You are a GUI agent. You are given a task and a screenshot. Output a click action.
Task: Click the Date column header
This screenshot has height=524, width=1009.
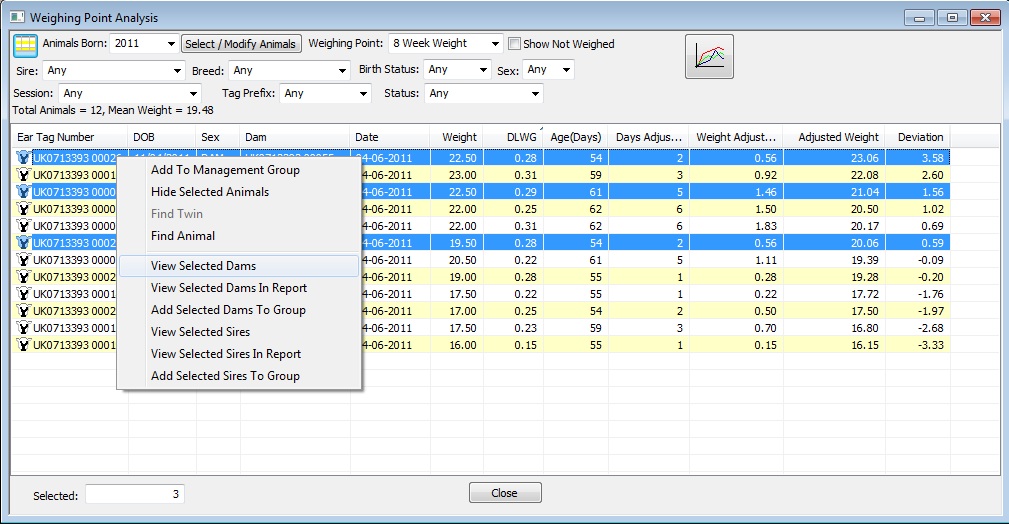pos(390,137)
